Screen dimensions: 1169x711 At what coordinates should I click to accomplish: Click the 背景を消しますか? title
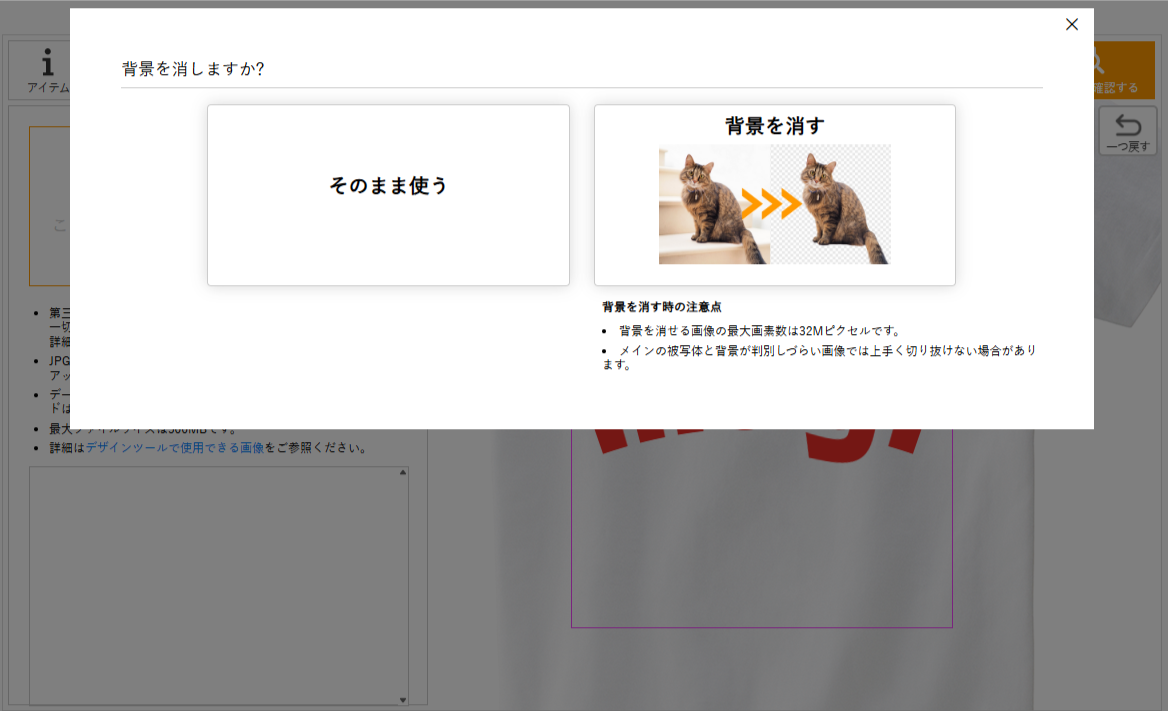click(193, 69)
